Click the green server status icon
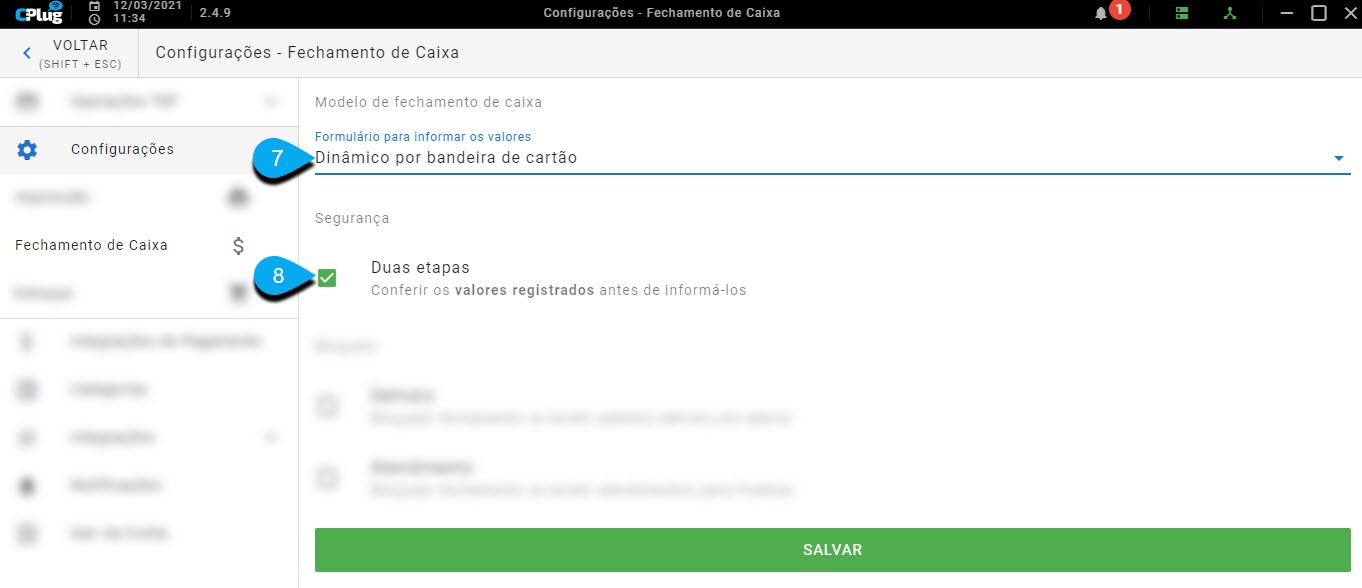1362x588 pixels. (x=1182, y=14)
